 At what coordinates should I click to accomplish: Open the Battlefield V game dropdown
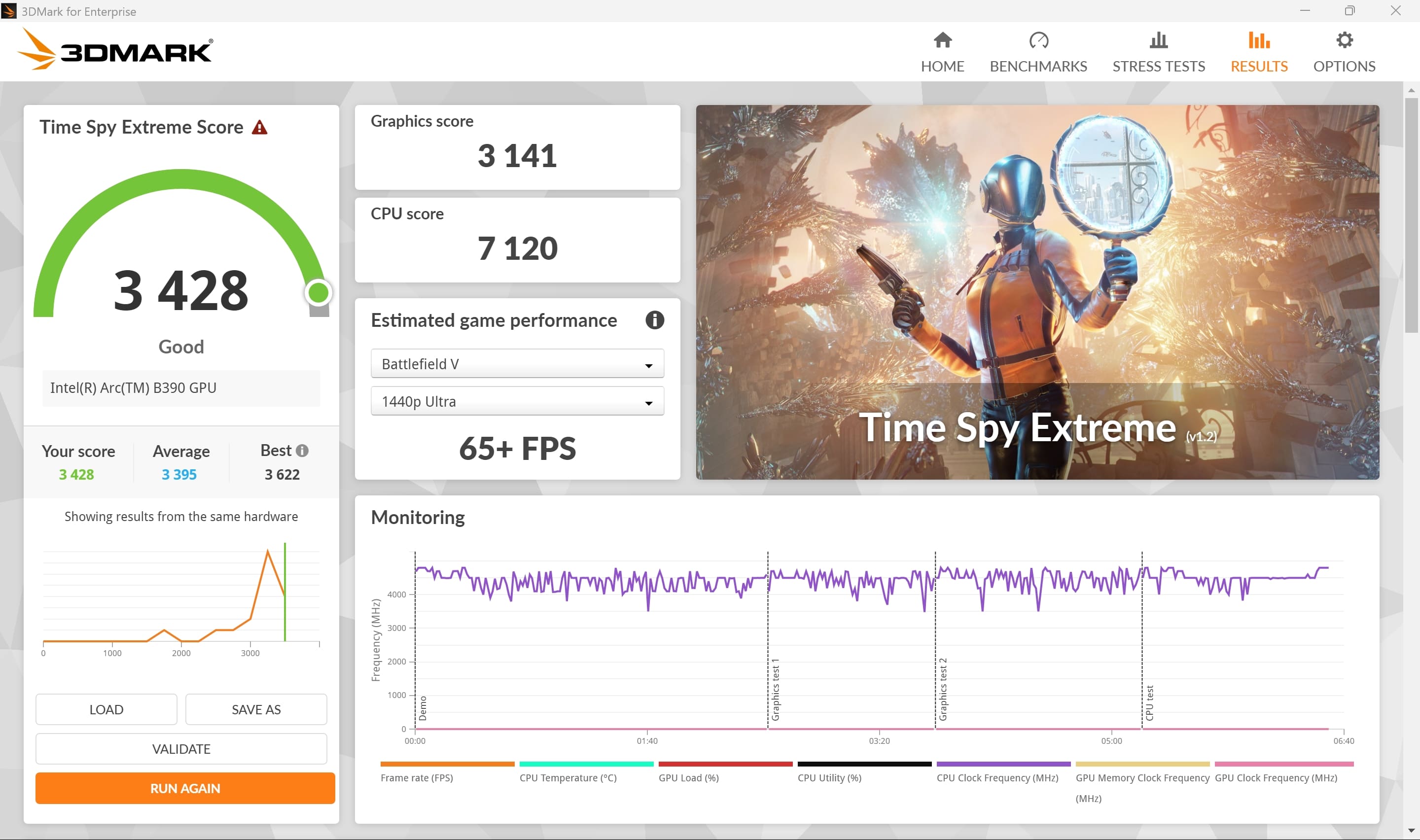[517, 363]
